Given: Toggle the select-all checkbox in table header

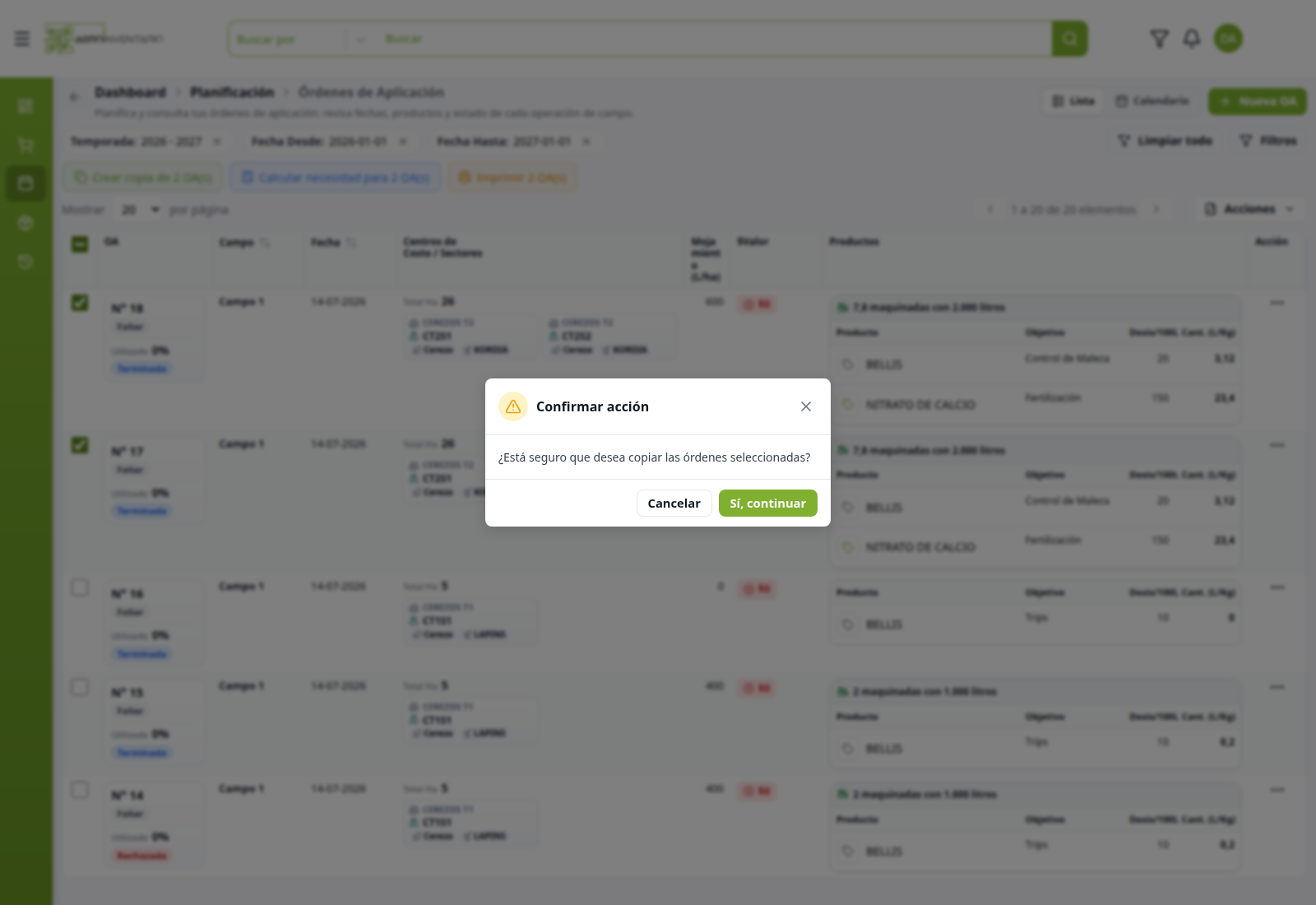Looking at the screenshot, I should click(x=80, y=244).
